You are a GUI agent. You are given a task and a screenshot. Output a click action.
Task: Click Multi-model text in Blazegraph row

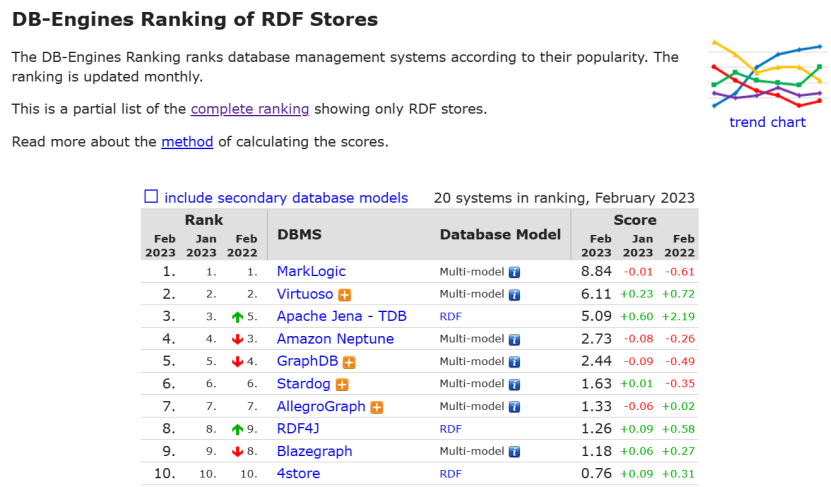click(472, 451)
